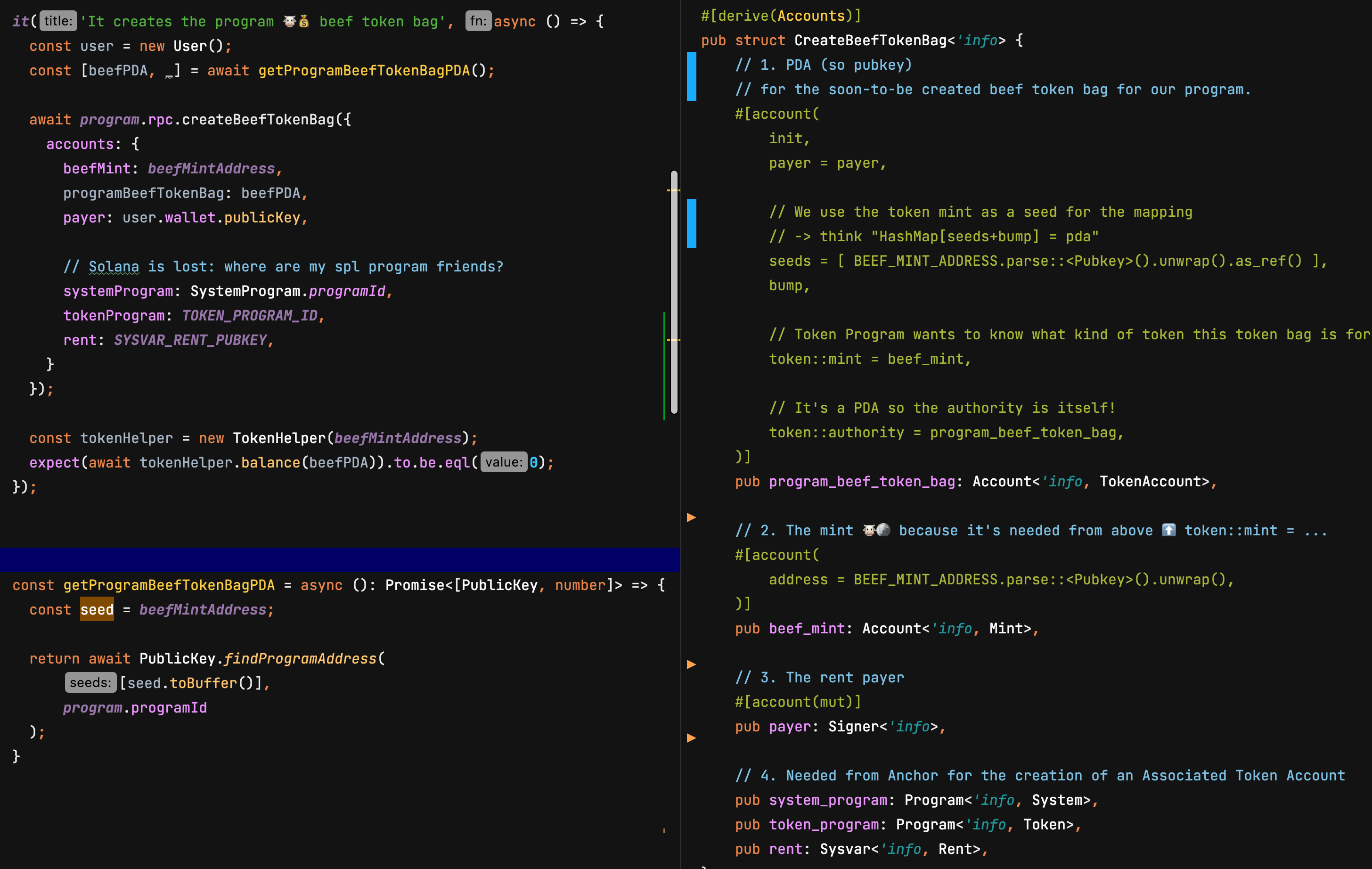This screenshot has height=869, width=1372.
Task: Click 'getProgramBeefTokenBagPDA' in its const definition
Action: [x=169, y=585]
